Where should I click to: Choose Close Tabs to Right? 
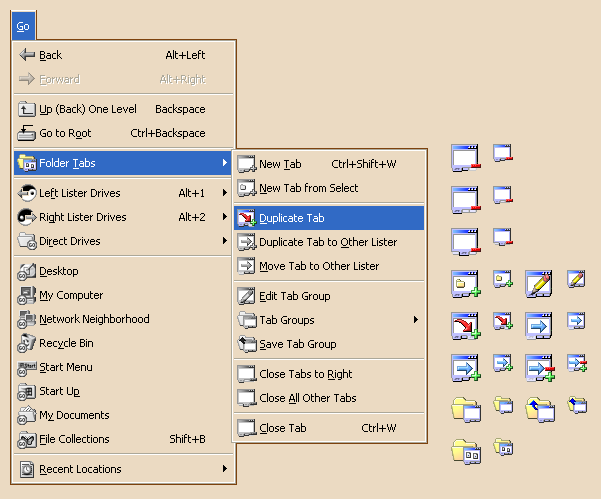329,374
